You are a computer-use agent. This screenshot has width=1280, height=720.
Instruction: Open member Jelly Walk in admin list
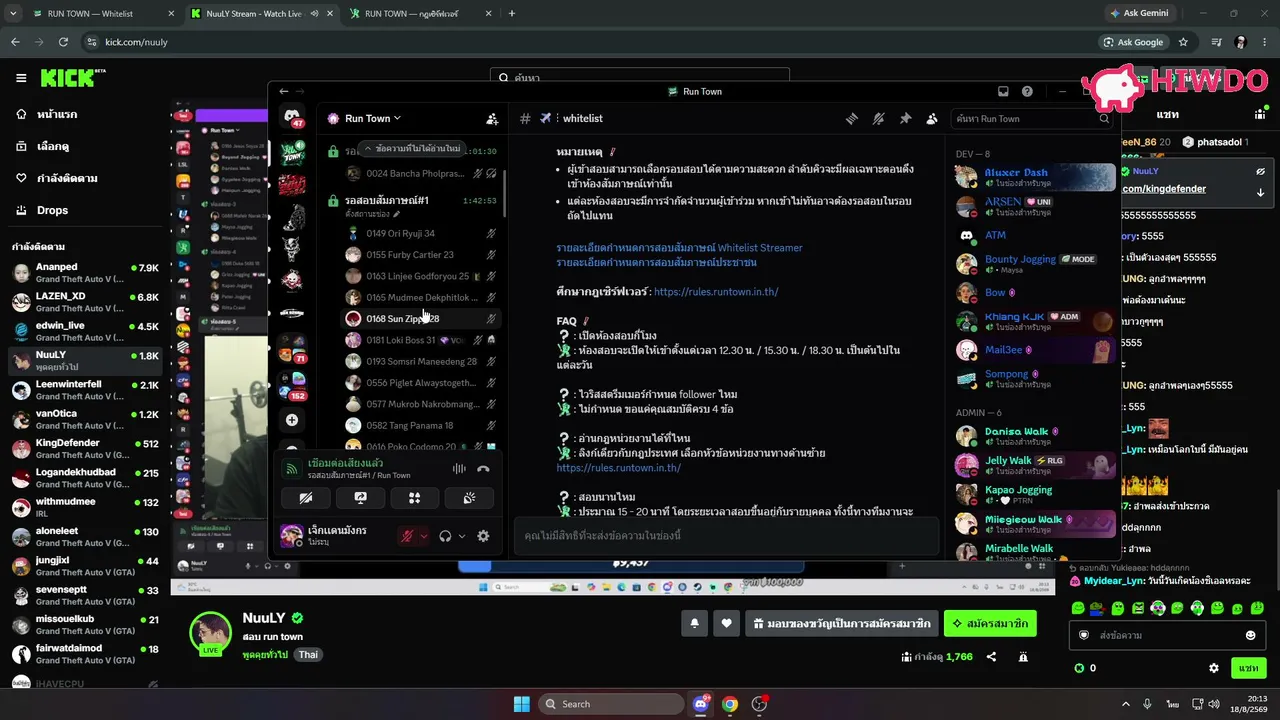[x=1034, y=465]
